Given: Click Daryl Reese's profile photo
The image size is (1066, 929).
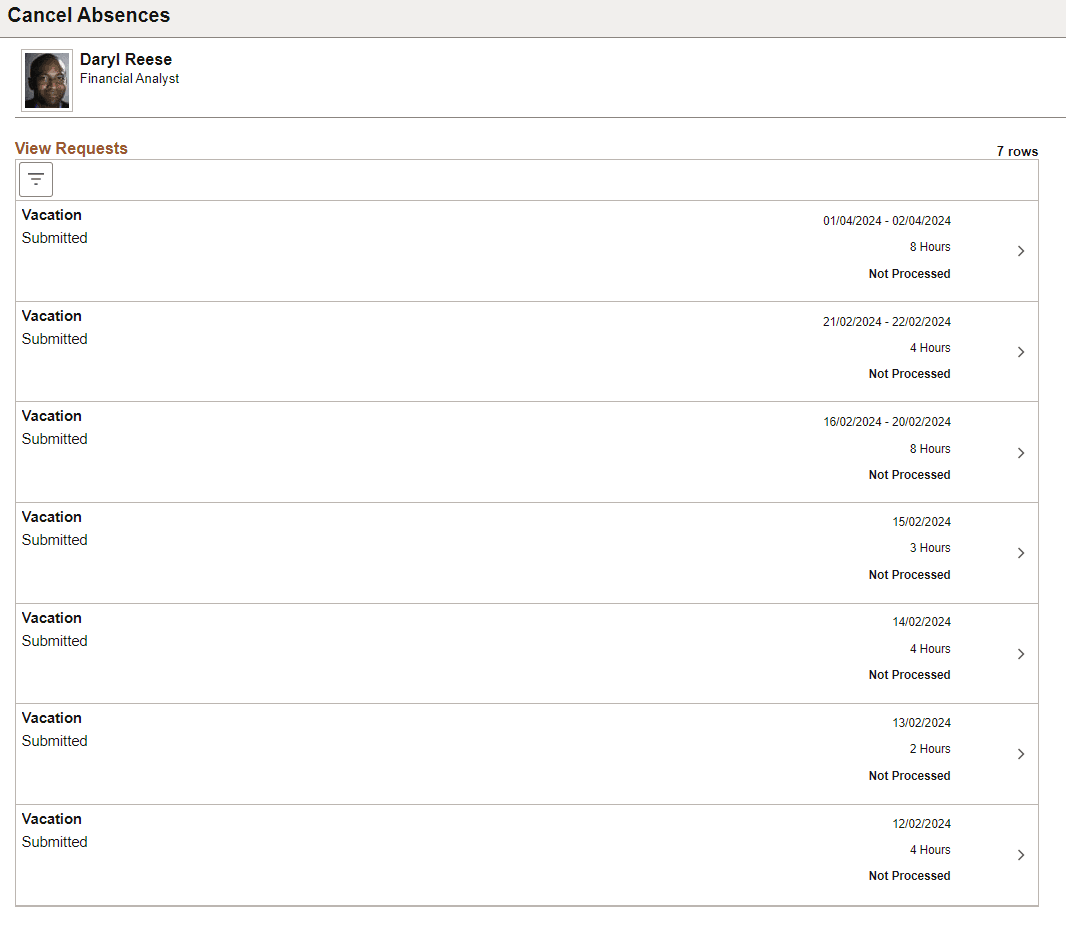Looking at the screenshot, I should pyautogui.click(x=46, y=80).
